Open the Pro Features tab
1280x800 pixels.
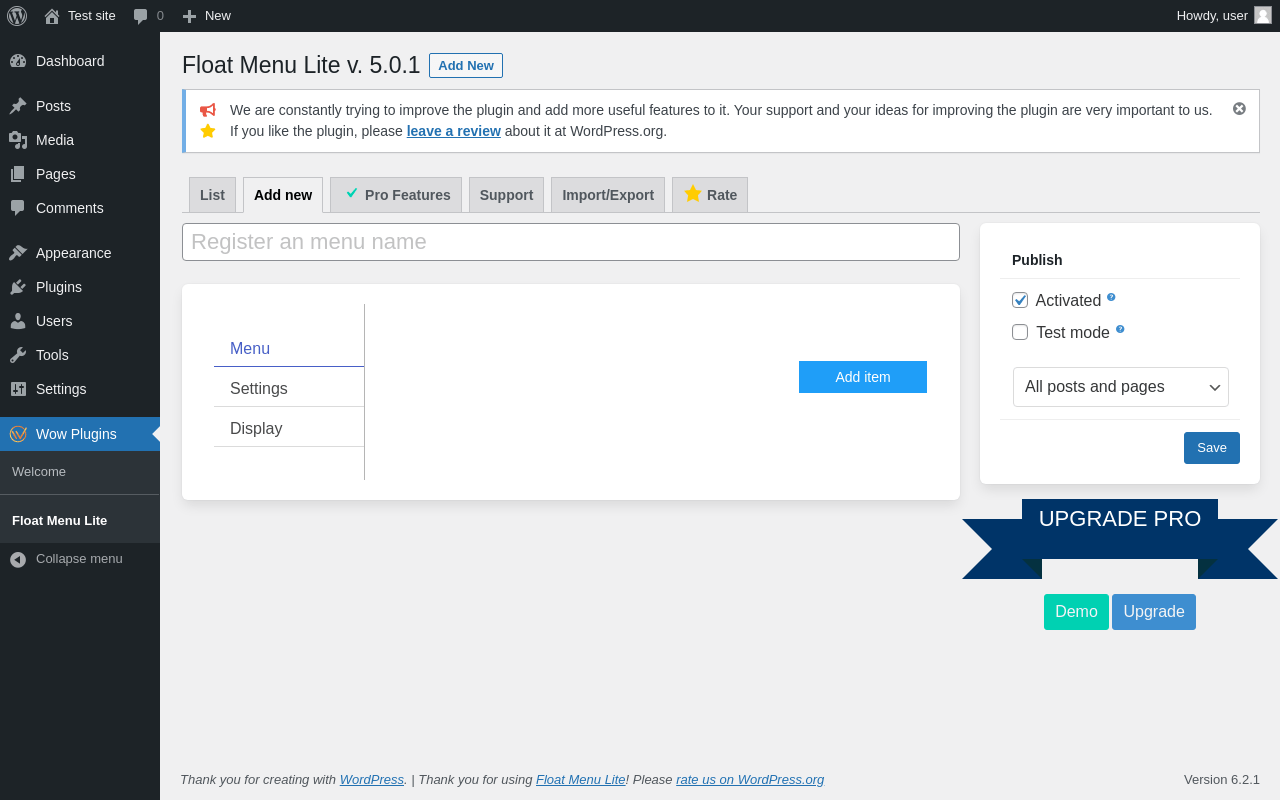(x=396, y=195)
